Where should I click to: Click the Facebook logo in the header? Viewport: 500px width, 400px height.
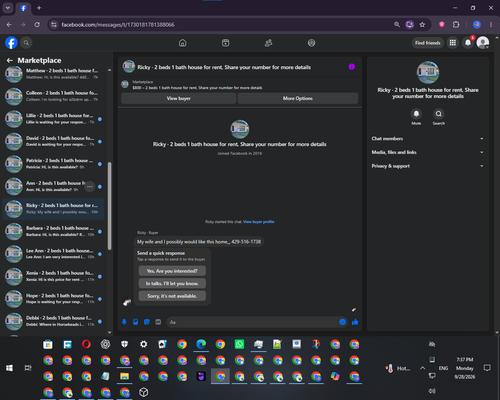(11, 43)
